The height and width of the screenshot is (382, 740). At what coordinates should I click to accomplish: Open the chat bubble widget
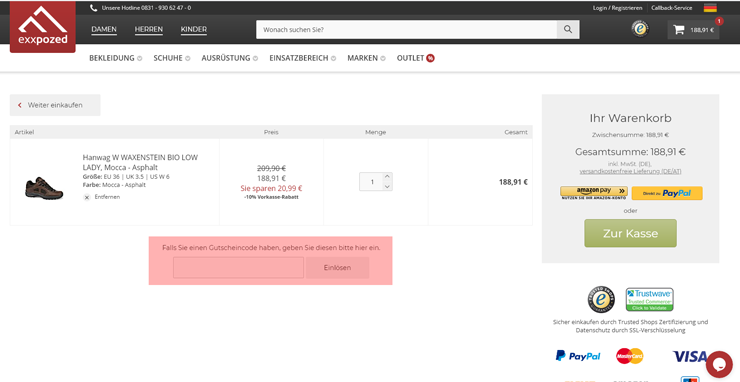click(719, 364)
